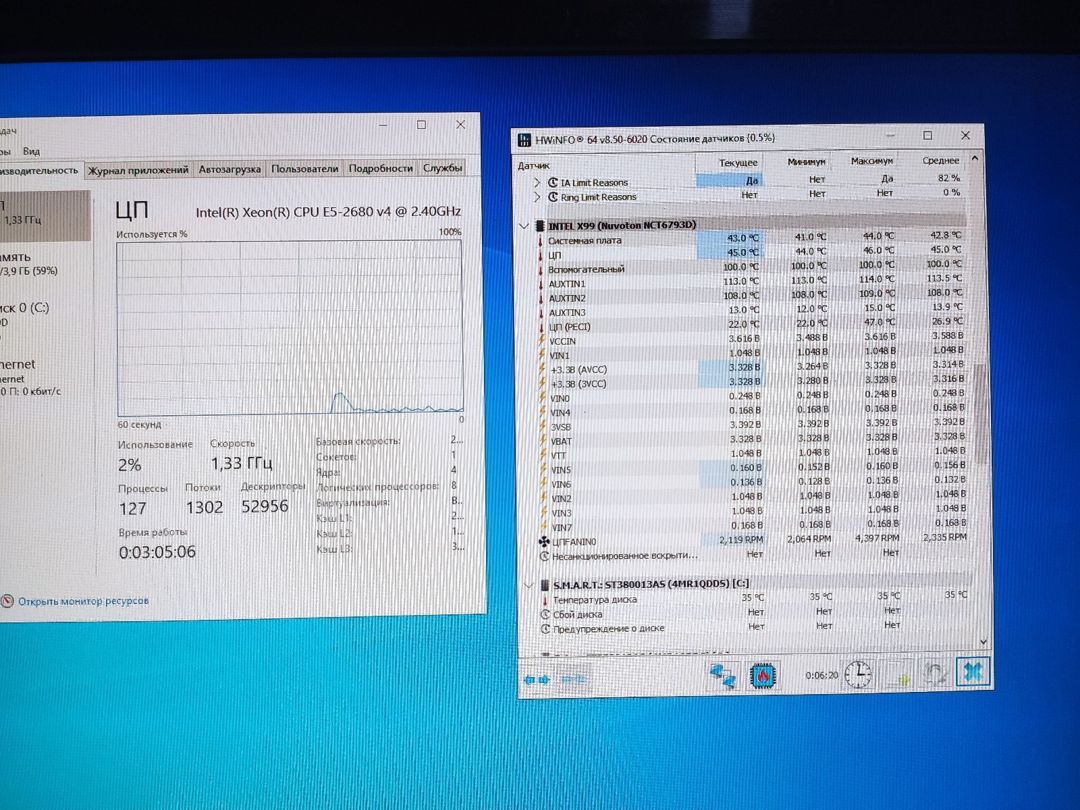The image size is (1080, 810).
Task: Click the lightning icon of VCCIN row
Action: pyautogui.click(x=542, y=341)
